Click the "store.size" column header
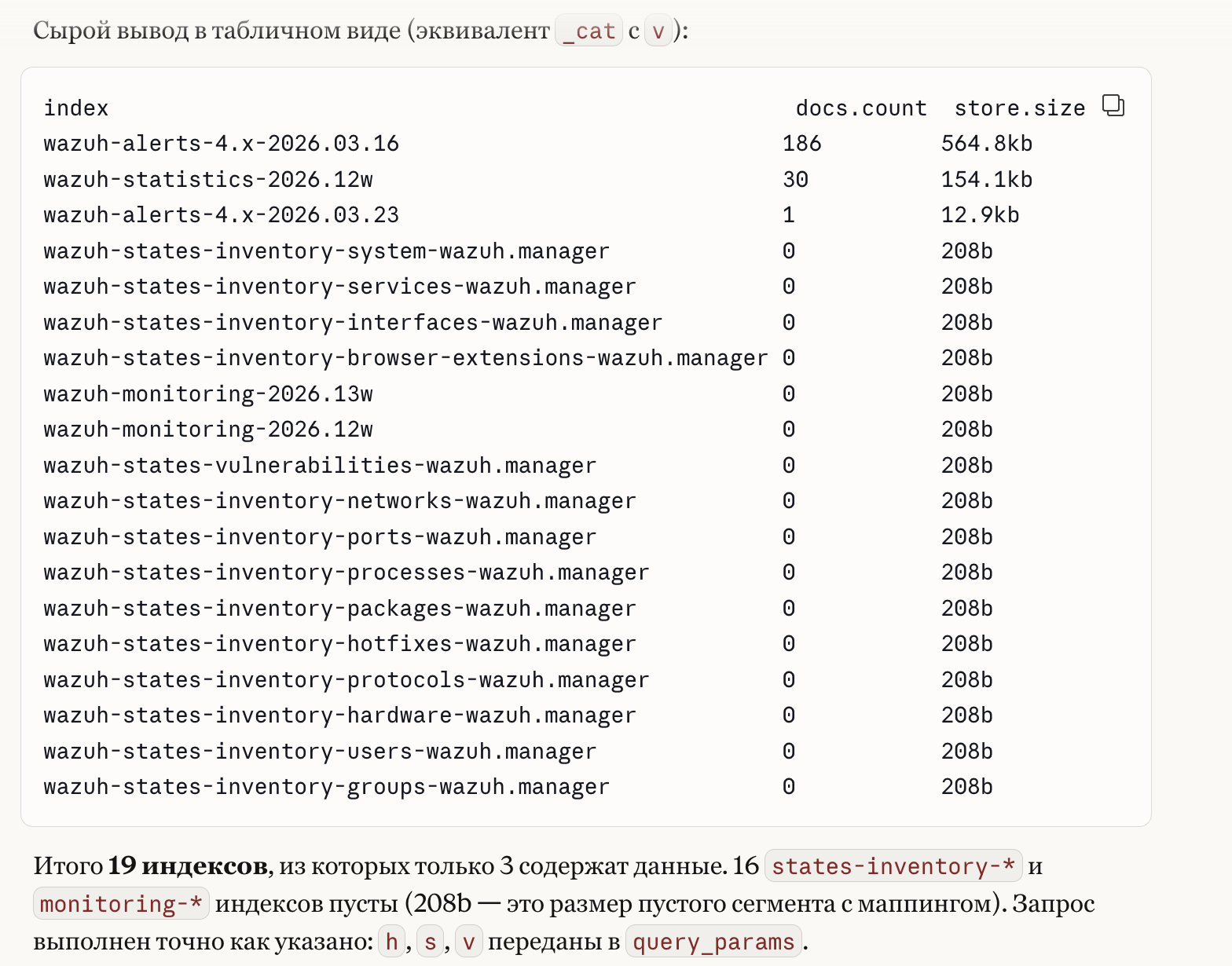Viewport: 1232px width, 966px height. coord(1020,108)
